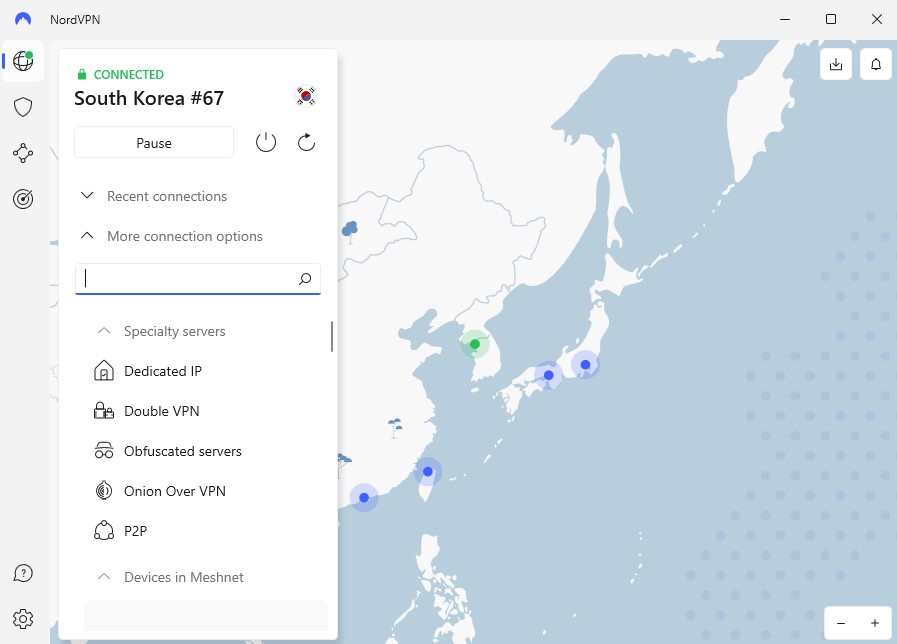Click the search magnifier icon
This screenshot has height=644, width=897.
(x=305, y=279)
